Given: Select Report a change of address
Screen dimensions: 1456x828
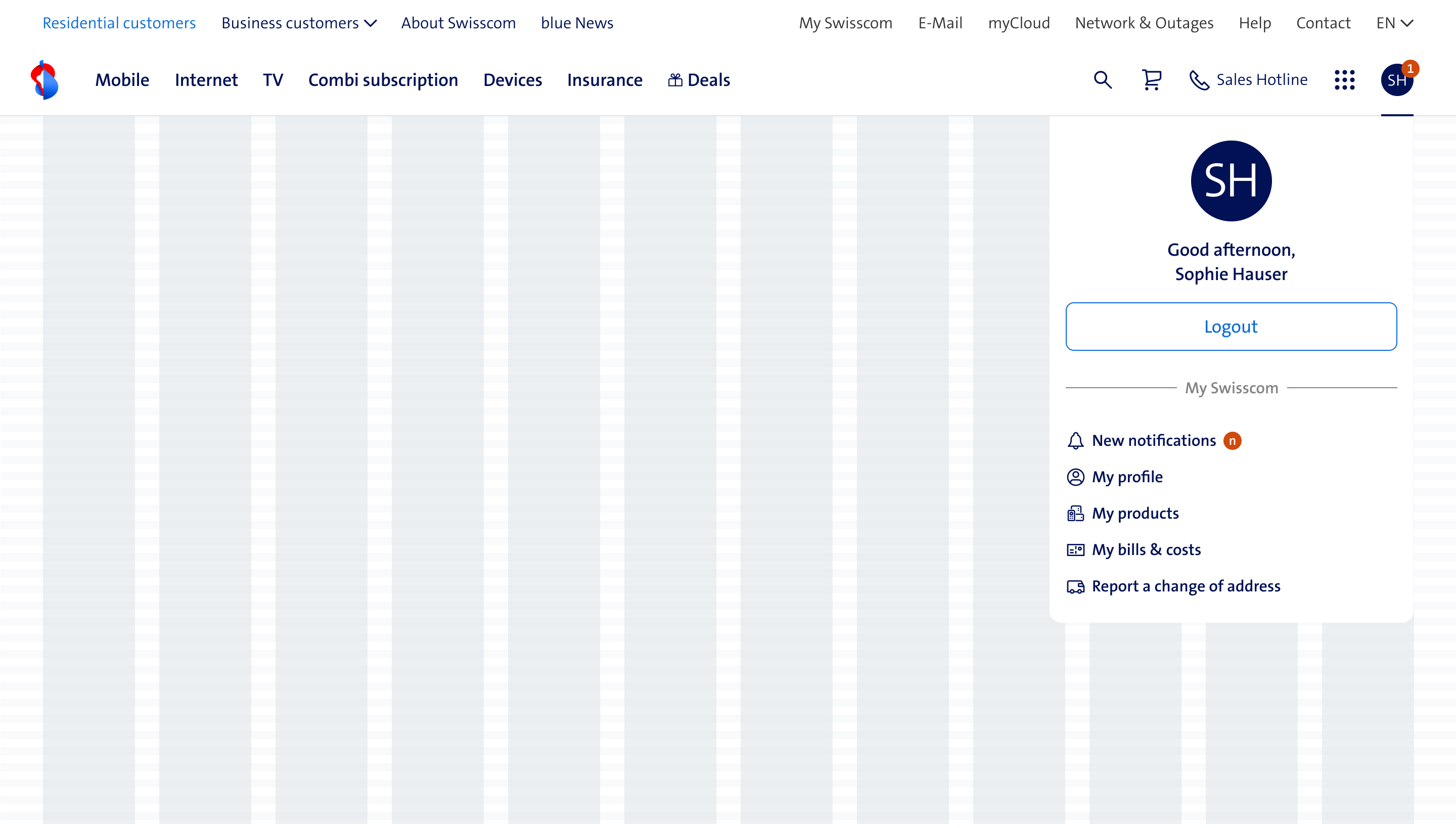Looking at the screenshot, I should point(1186,586).
